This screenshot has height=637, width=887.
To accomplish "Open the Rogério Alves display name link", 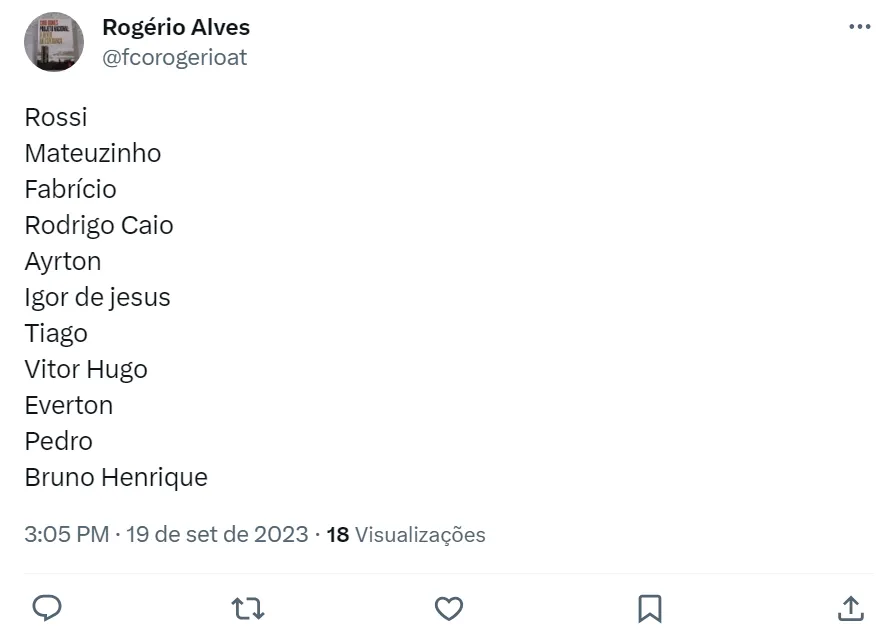I will coord(176,27).
